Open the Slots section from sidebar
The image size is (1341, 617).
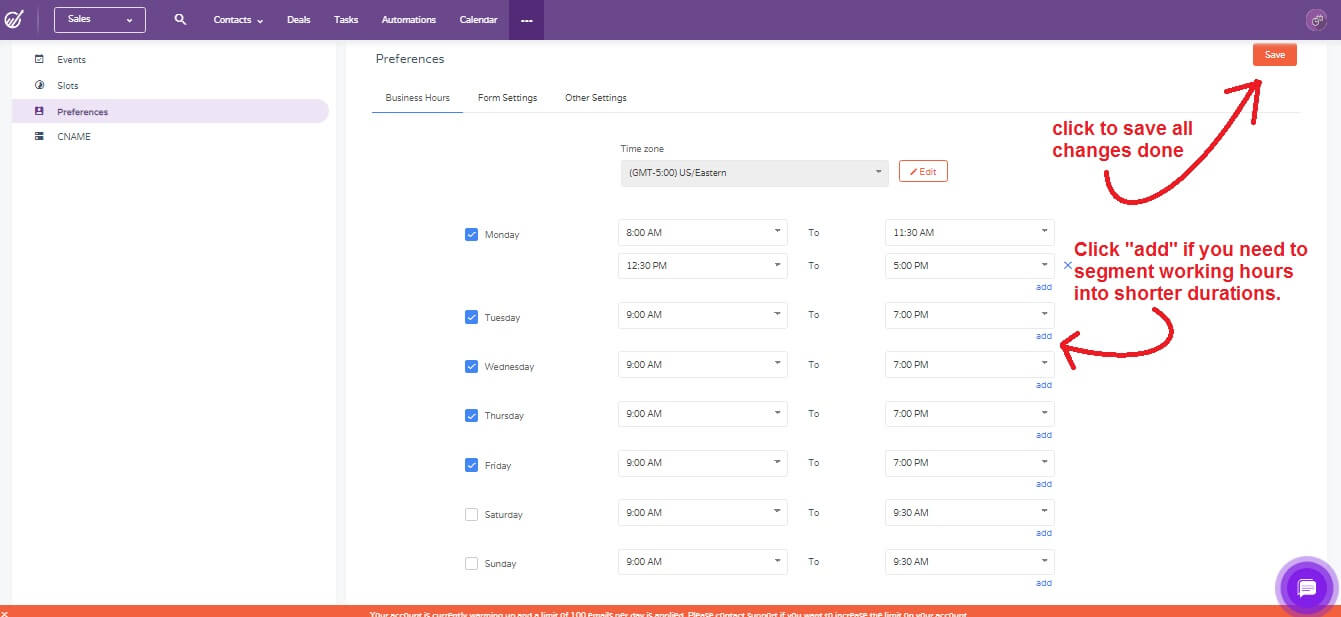coord(40,85)
